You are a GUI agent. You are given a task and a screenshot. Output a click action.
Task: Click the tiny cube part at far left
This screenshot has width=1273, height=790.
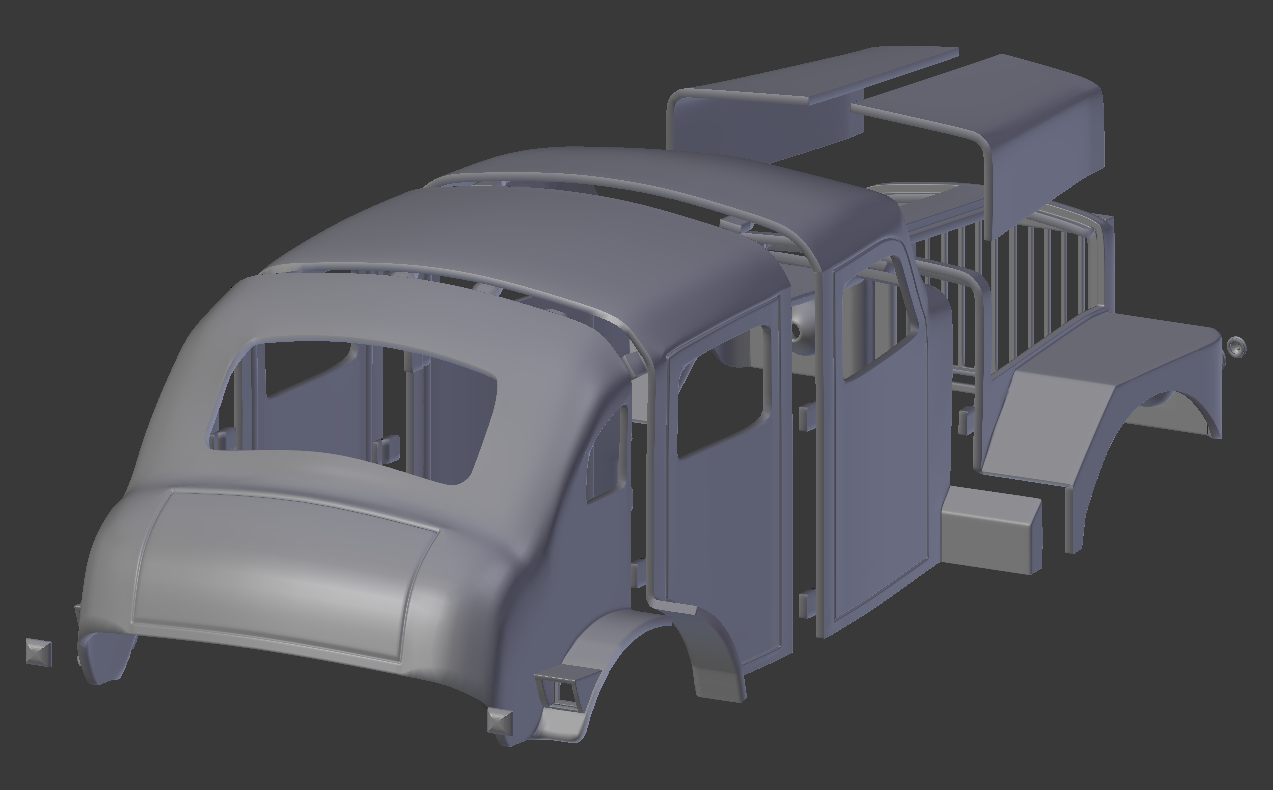click(38, 651)
